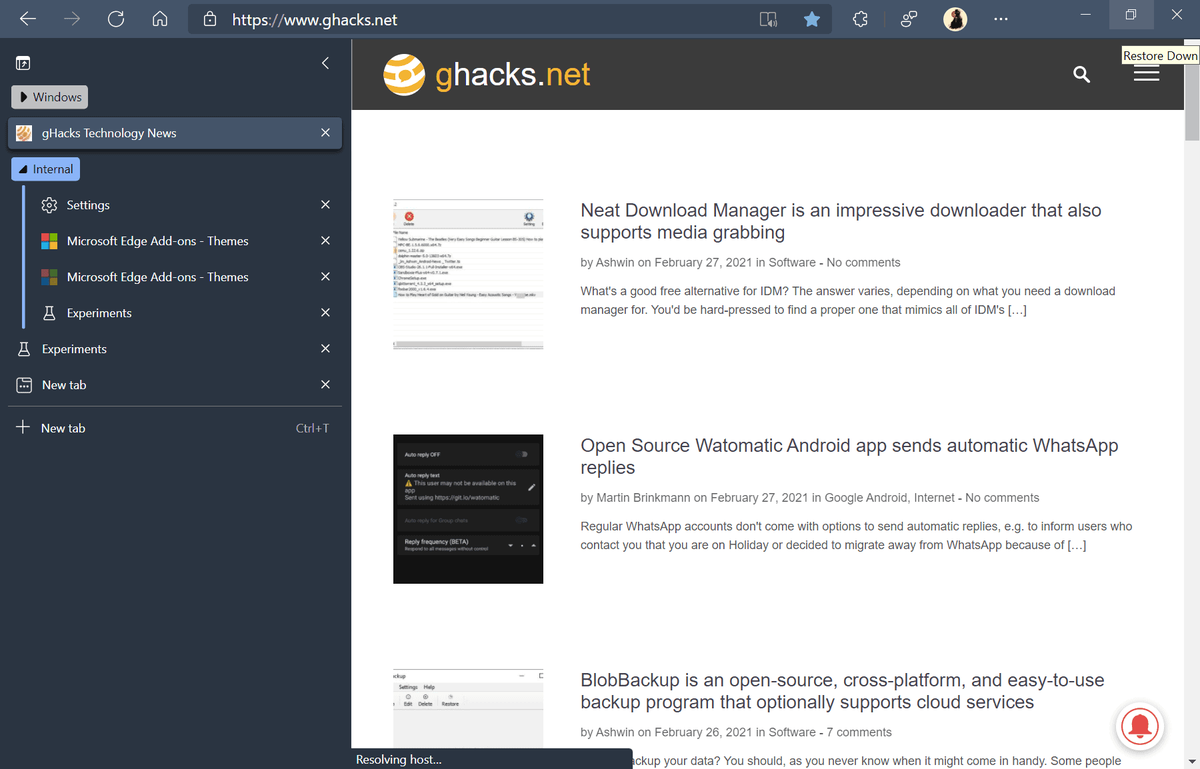Close the New tab entry in the tab list
This screenshot has width=1200, height=769.
click(325, 385)
